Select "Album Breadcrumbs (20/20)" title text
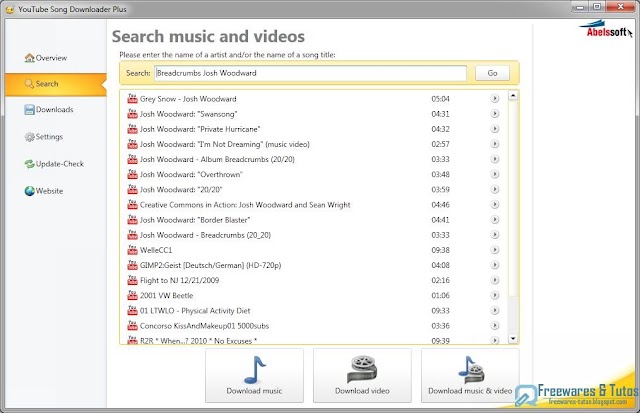Image resolution: width=640 pixels, height=413 pixels. 217,159
